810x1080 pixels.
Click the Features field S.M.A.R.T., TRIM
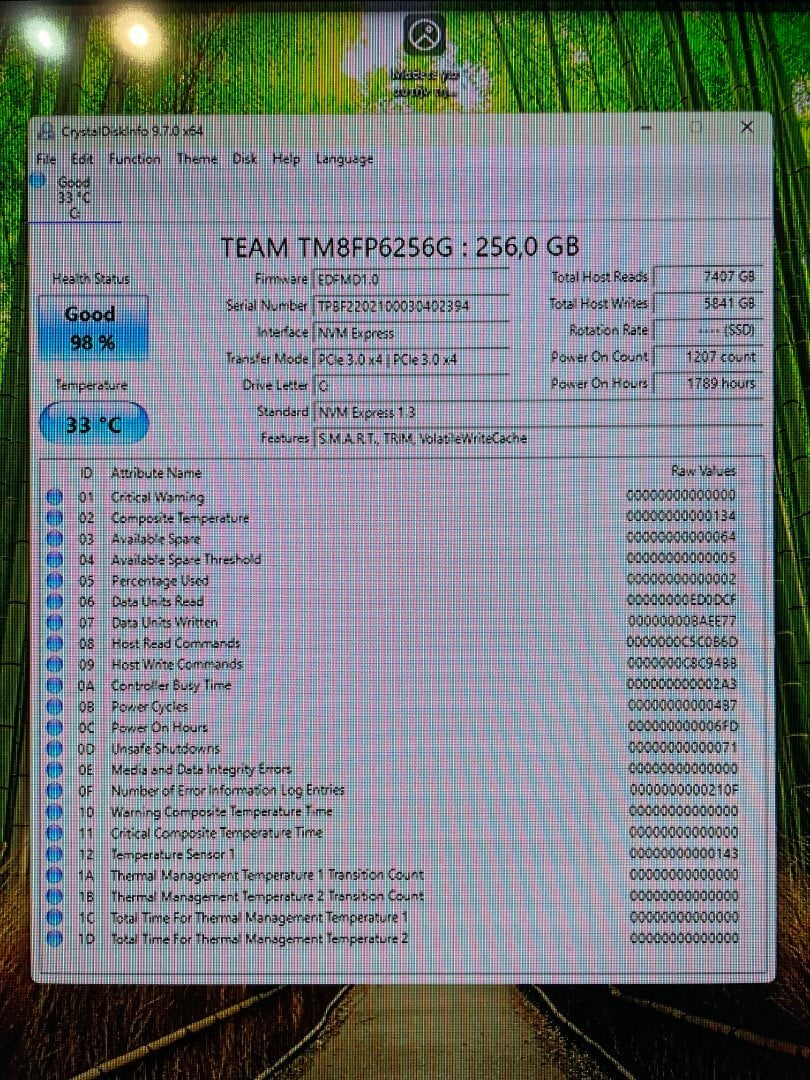[x=538, y=438]
